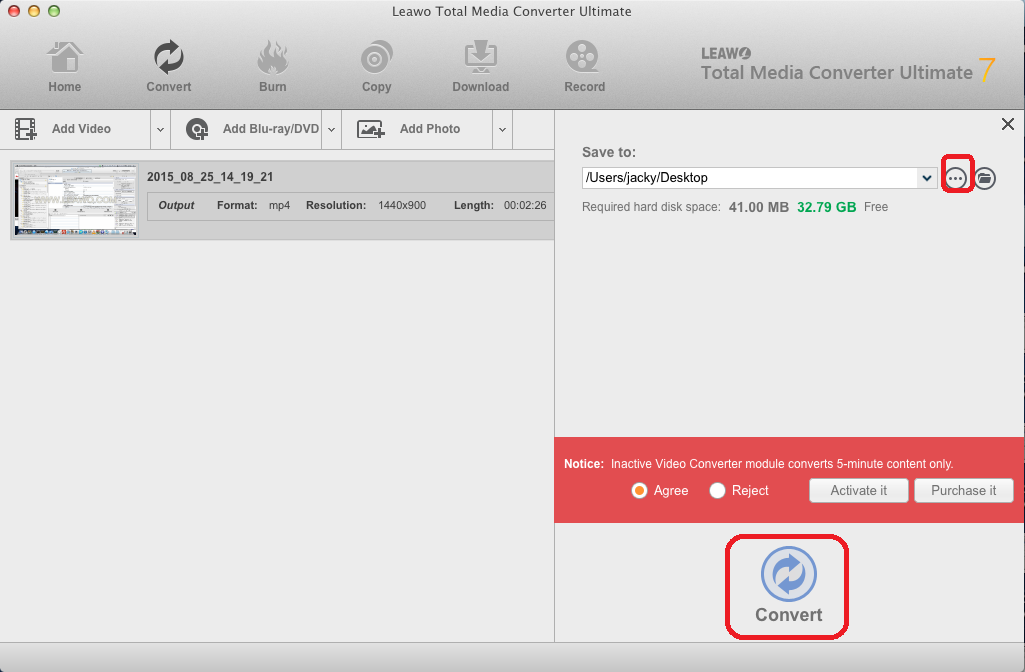Screen dimensions: 1025x672
Task: Start conversion with the big Convert button
Action: 788,585
